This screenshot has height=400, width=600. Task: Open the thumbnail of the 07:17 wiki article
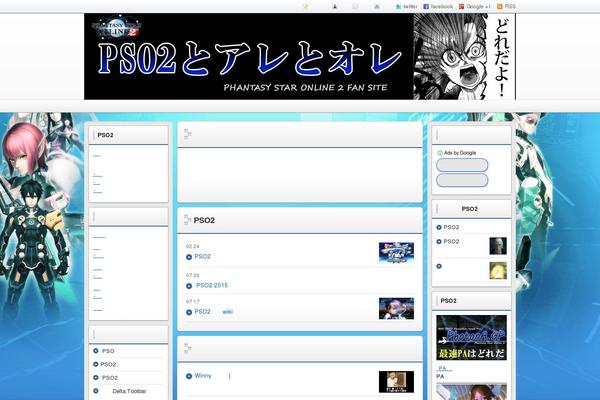click(x=396, y=309)
